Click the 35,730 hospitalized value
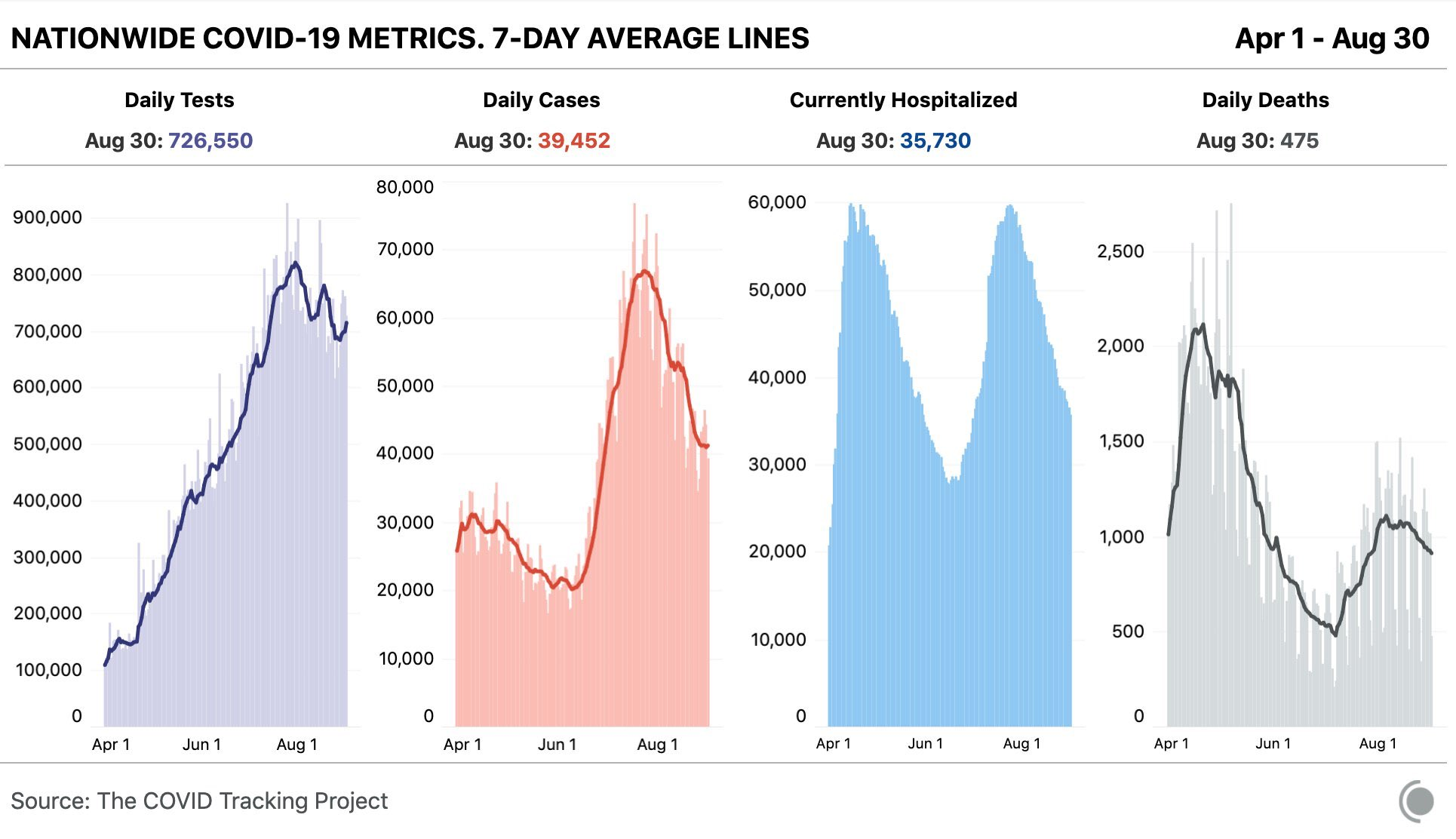 (935, 141)
